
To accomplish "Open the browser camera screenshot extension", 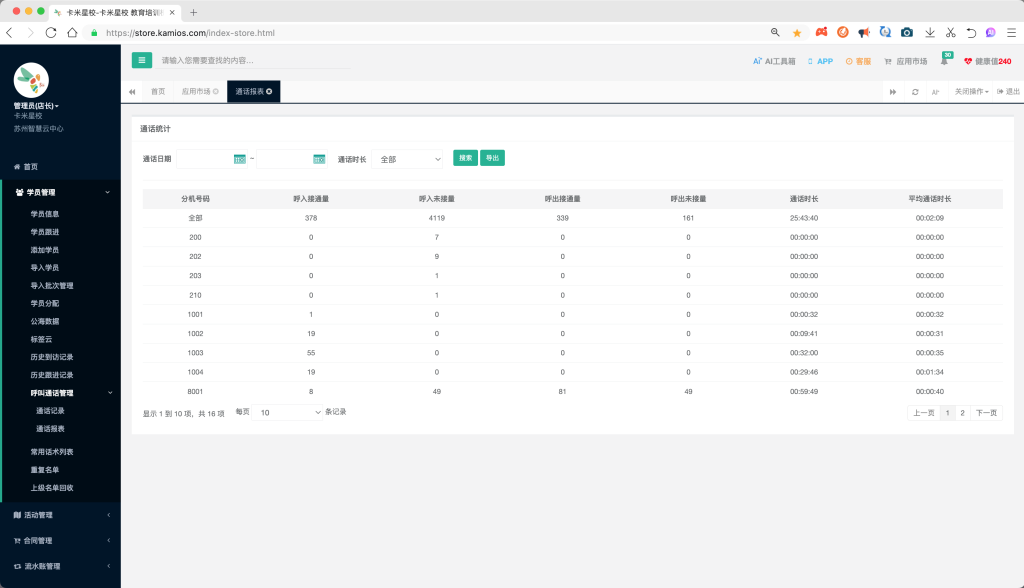I will point(907,33).
